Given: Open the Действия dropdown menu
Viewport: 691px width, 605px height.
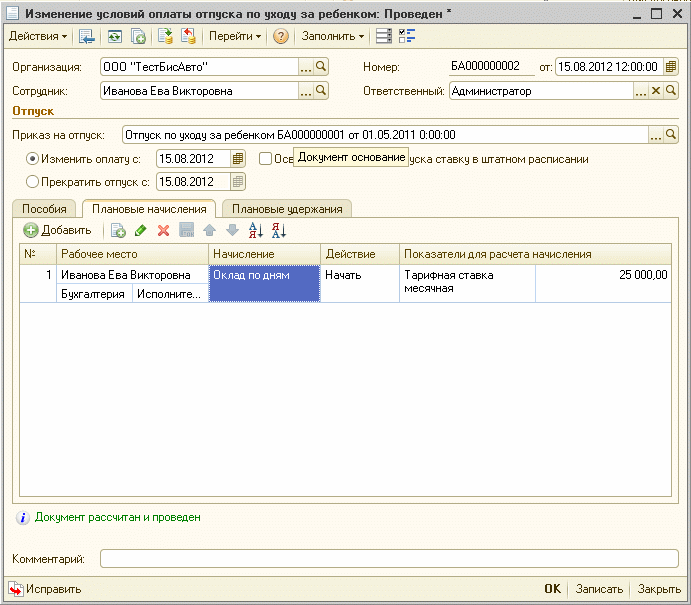Looking at the screenshot, I should click(38, 36).
